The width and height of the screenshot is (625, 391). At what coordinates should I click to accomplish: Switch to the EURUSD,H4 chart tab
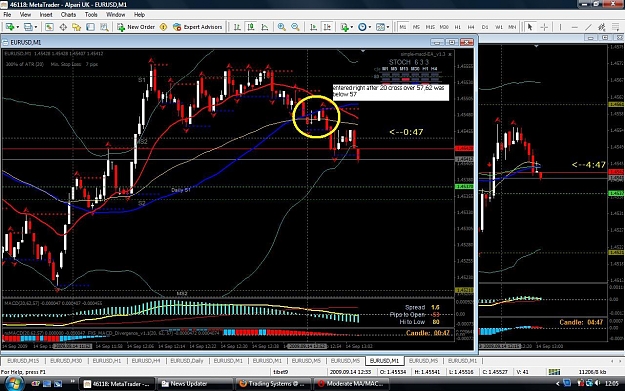point(145,361)
